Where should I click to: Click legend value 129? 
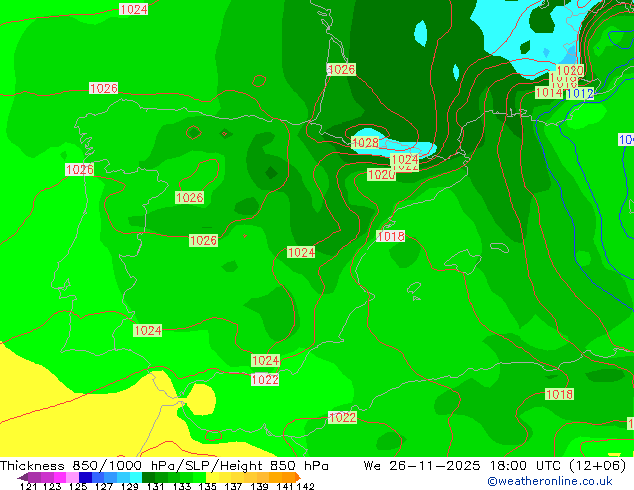tap(130, 486)
